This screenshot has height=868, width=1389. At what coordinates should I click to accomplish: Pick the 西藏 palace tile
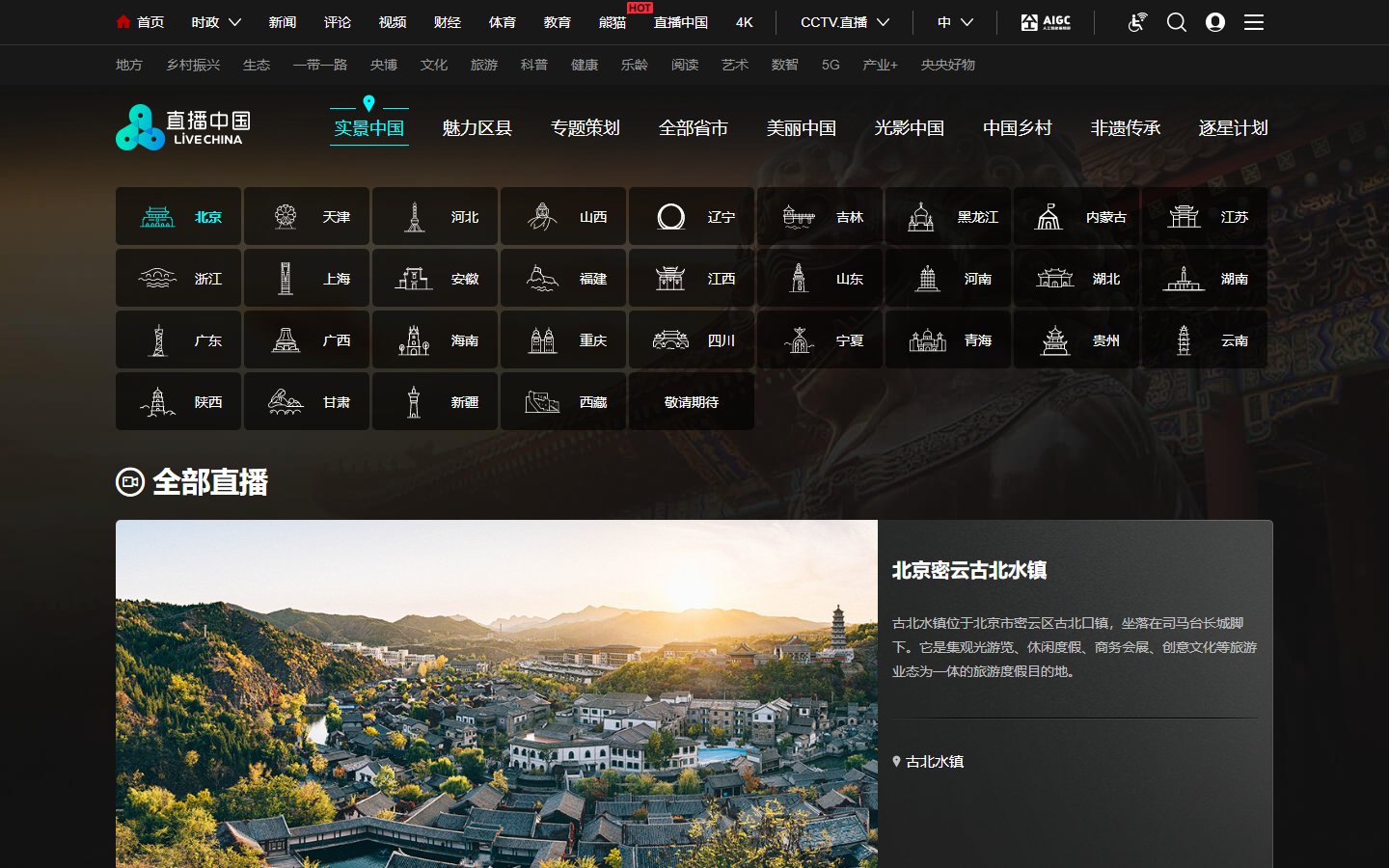coord(563,401)
